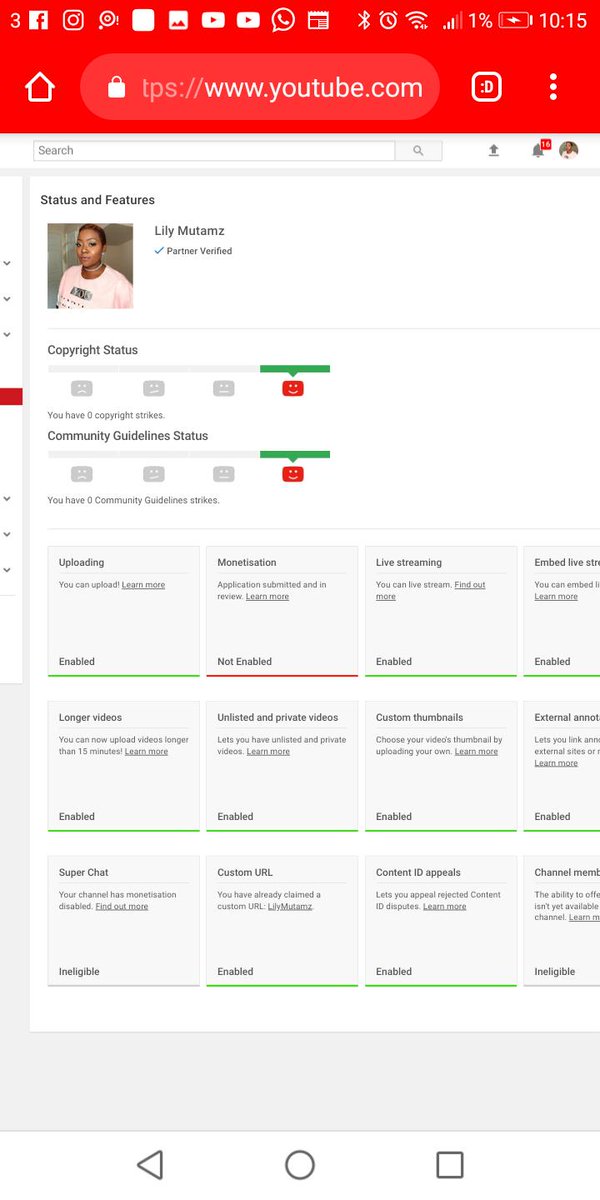The width and height of the screenshot is (600, 1200).
Task: Tap the youtube.com address bar
Action: [260, 88]
